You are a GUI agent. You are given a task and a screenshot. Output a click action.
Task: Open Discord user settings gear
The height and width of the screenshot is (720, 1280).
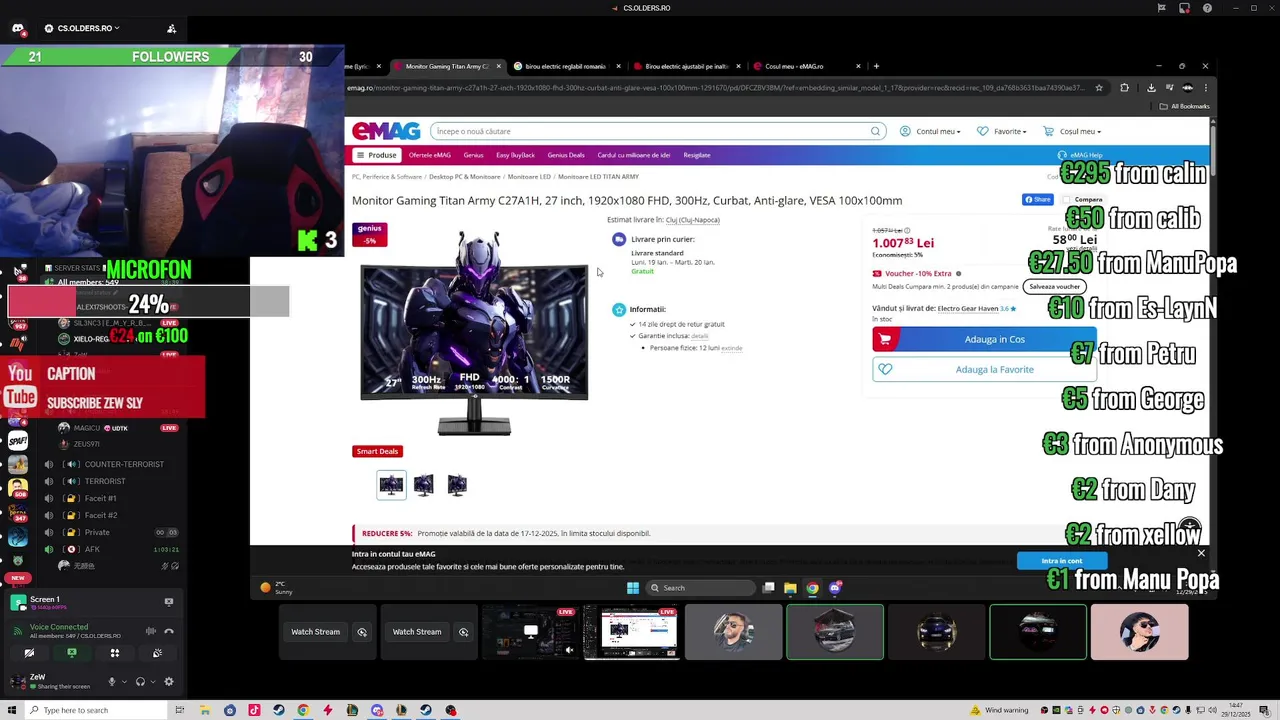(x=168, y=682)
